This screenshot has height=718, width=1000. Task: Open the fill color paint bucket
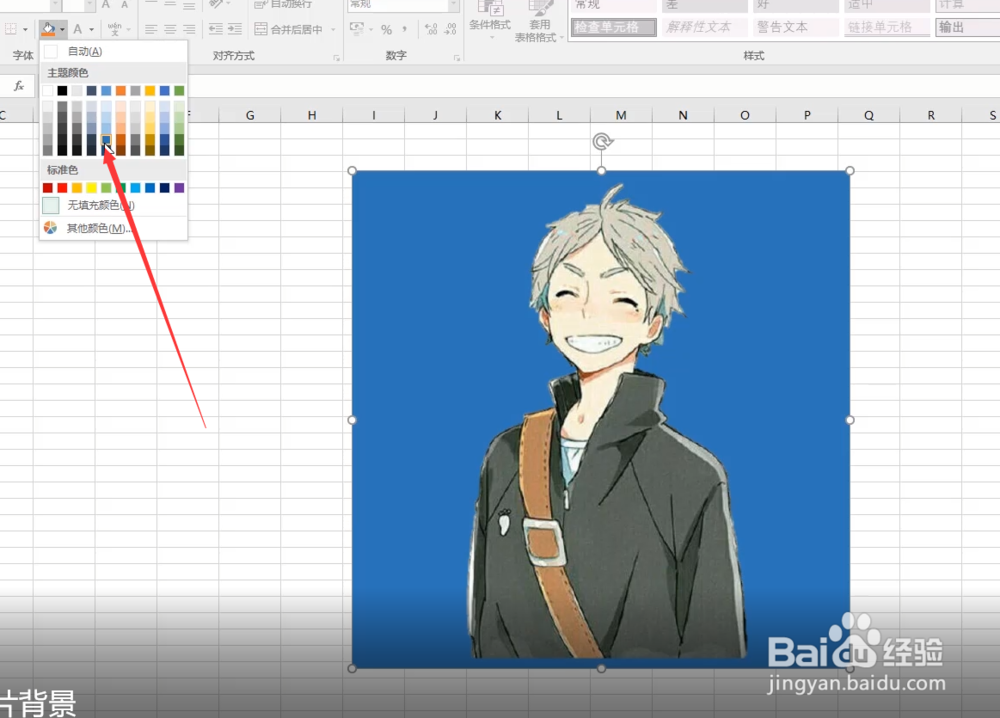(x=48, y=29)
